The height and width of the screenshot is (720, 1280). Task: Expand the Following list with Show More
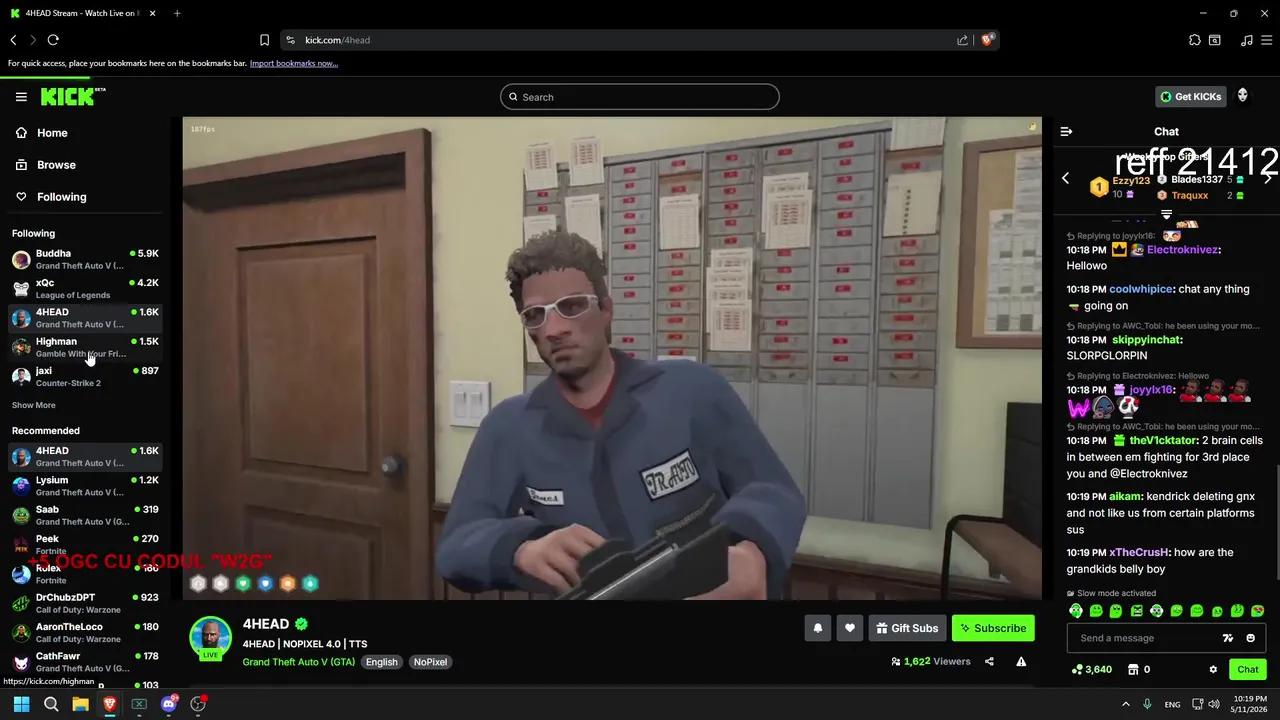tap(34, 405)
